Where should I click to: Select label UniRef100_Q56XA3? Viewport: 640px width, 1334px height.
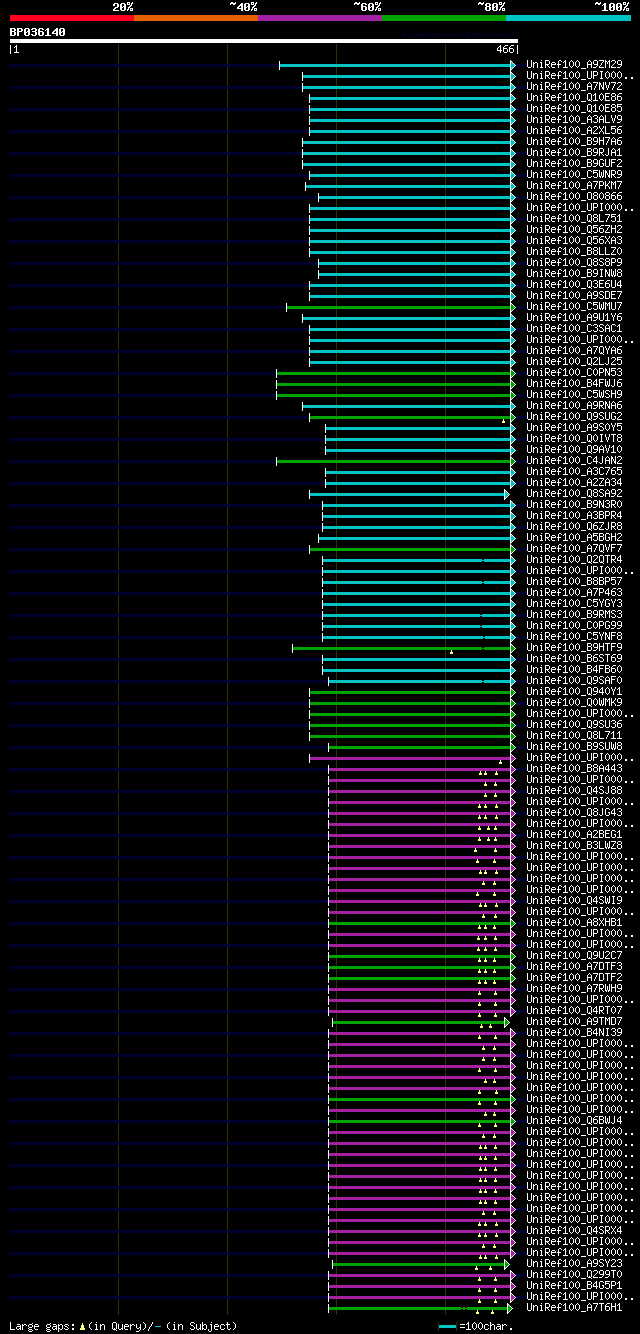[574, 241]
